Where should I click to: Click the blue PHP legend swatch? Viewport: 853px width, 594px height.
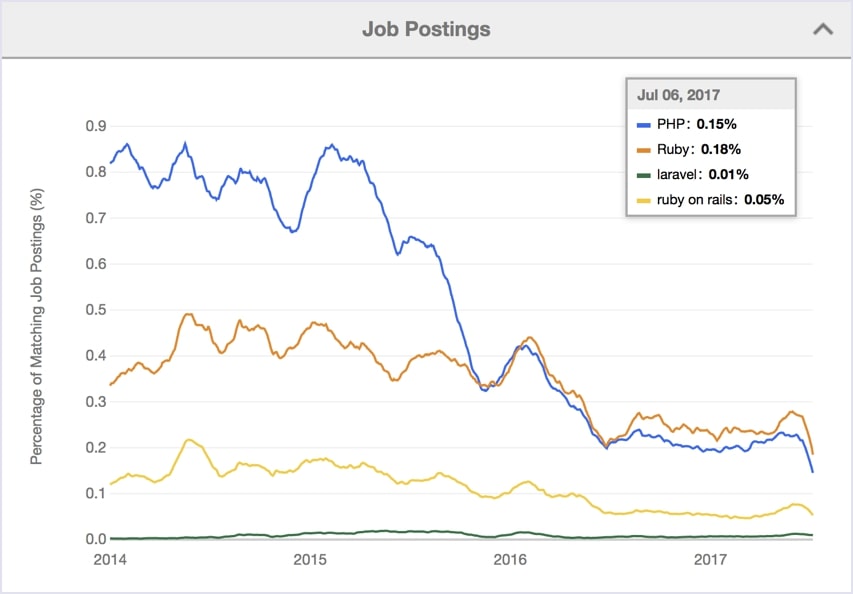[x=645, y=125]
